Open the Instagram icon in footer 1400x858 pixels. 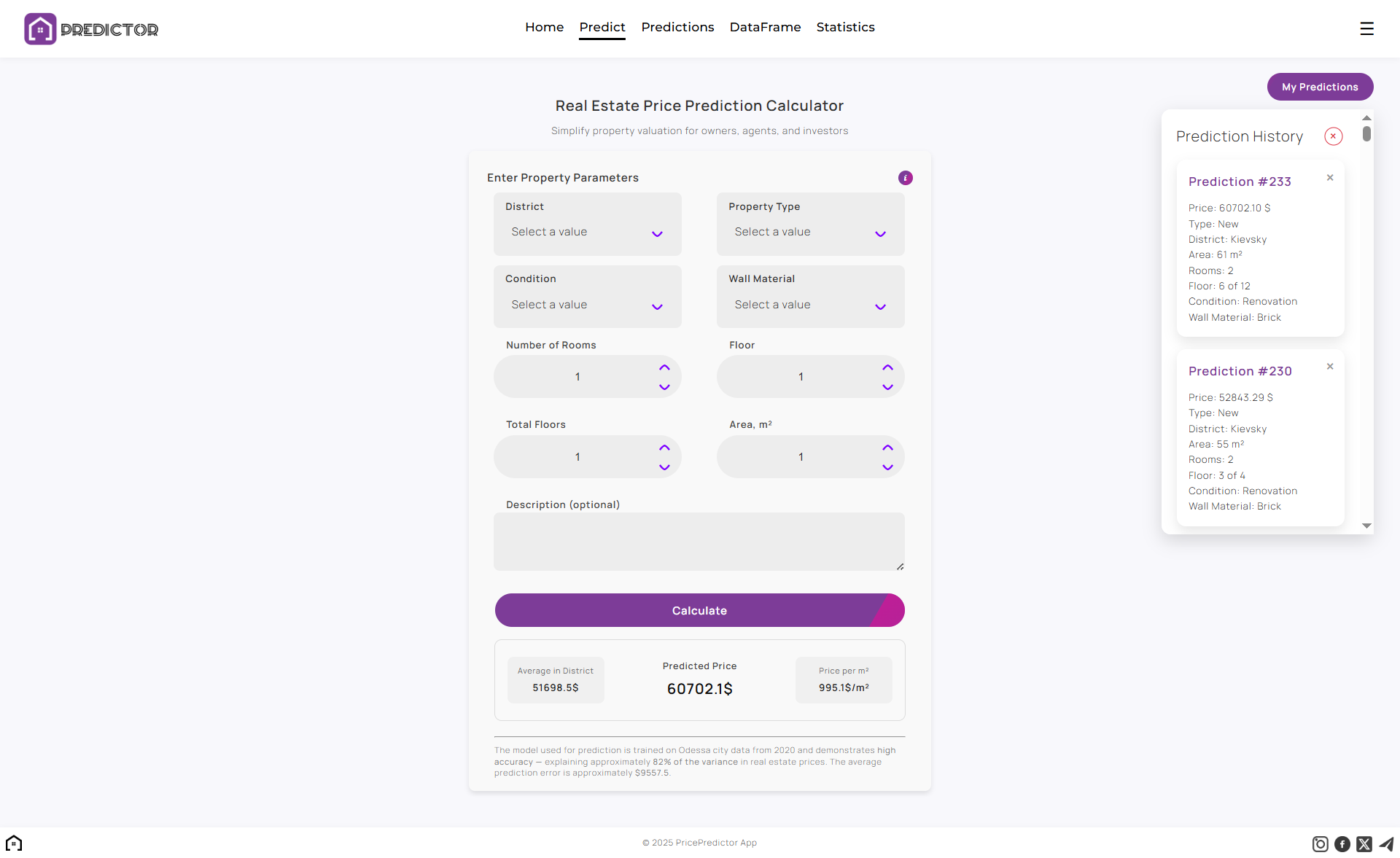pyautogui.click(x=1320, y=843)
